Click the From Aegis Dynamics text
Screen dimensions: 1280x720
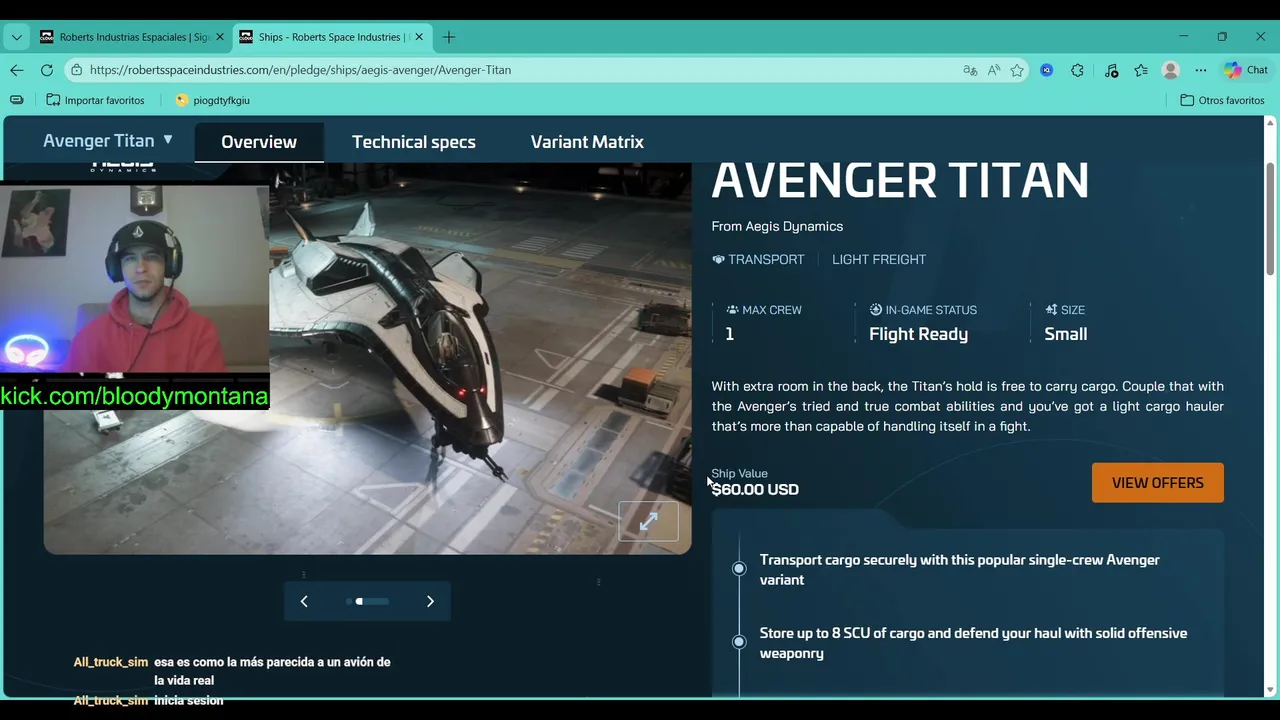click(777, 226)
